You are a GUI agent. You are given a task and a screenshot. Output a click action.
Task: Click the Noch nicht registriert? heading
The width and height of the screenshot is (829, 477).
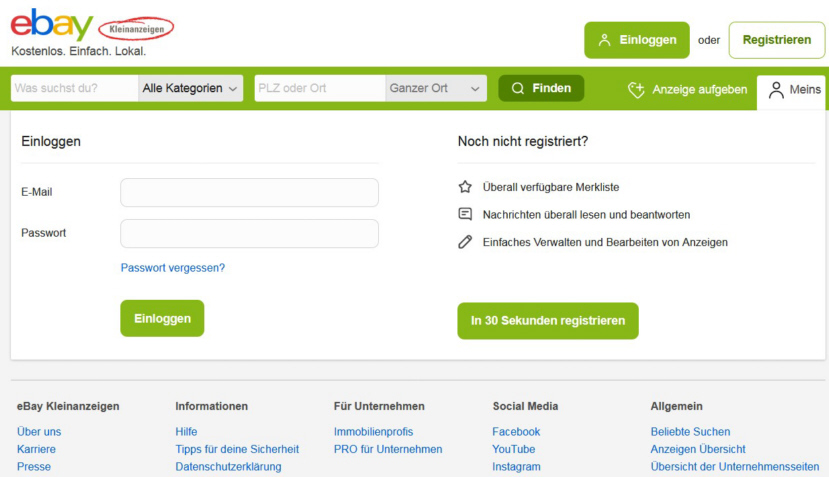coord(523,141)
